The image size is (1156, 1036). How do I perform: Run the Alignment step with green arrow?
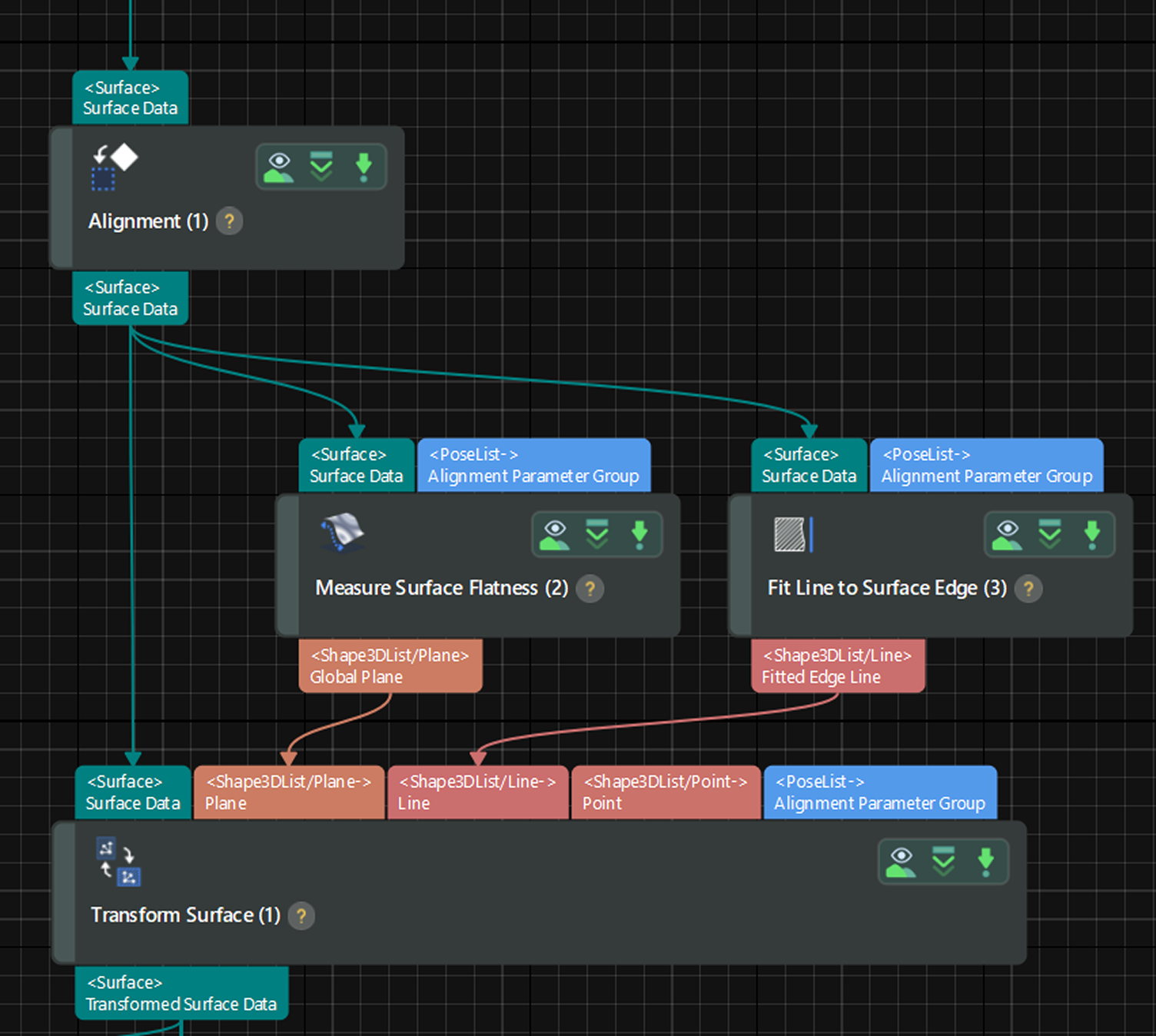[364, 166]
